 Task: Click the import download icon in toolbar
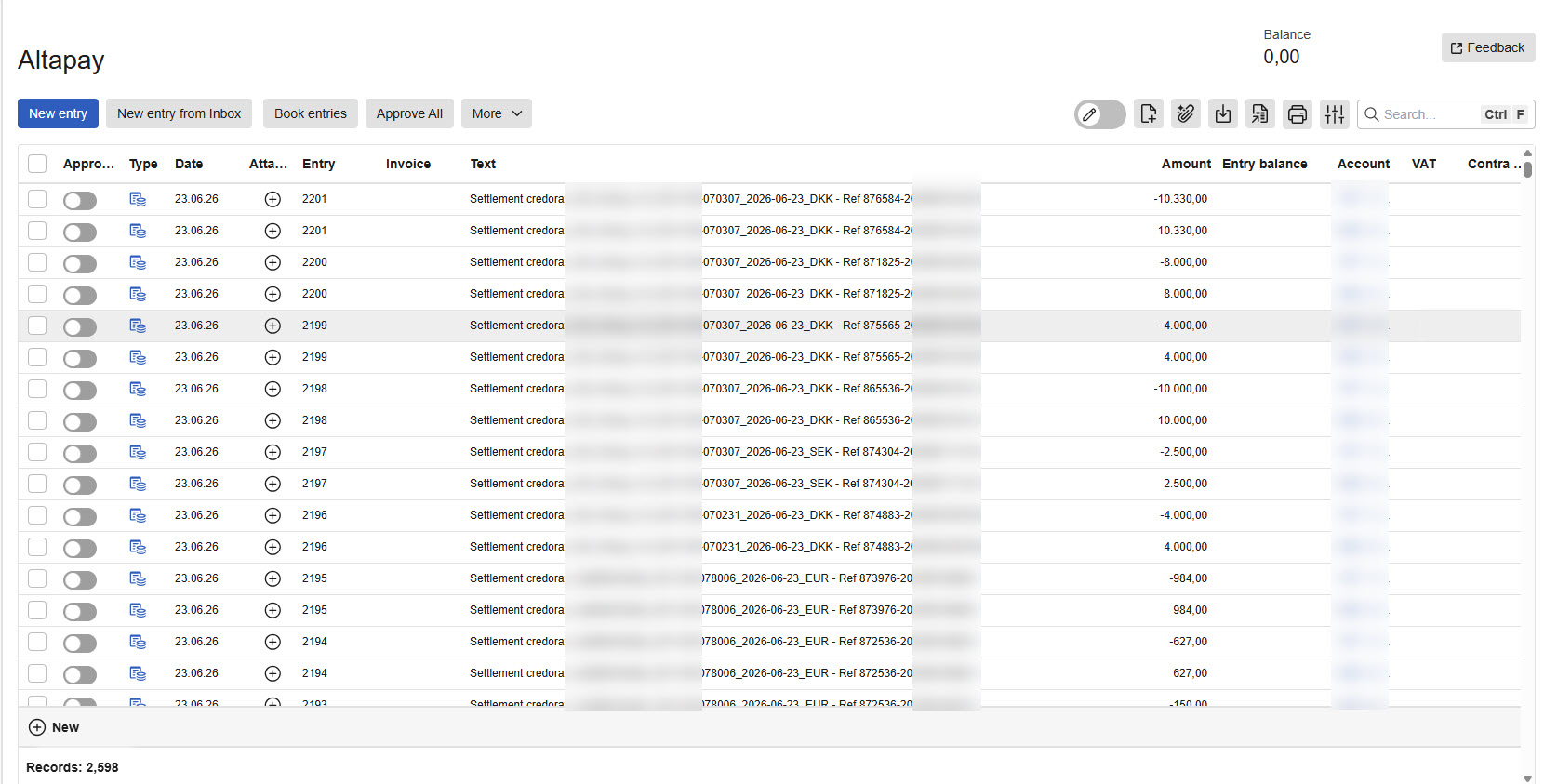click(1223, 114)
